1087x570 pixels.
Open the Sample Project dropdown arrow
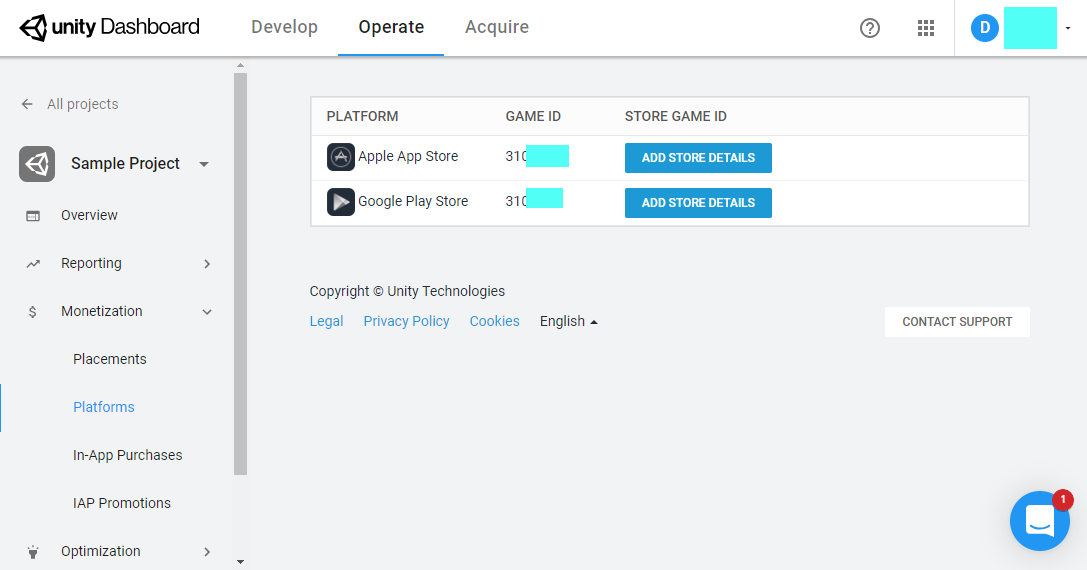click(204, 164)
